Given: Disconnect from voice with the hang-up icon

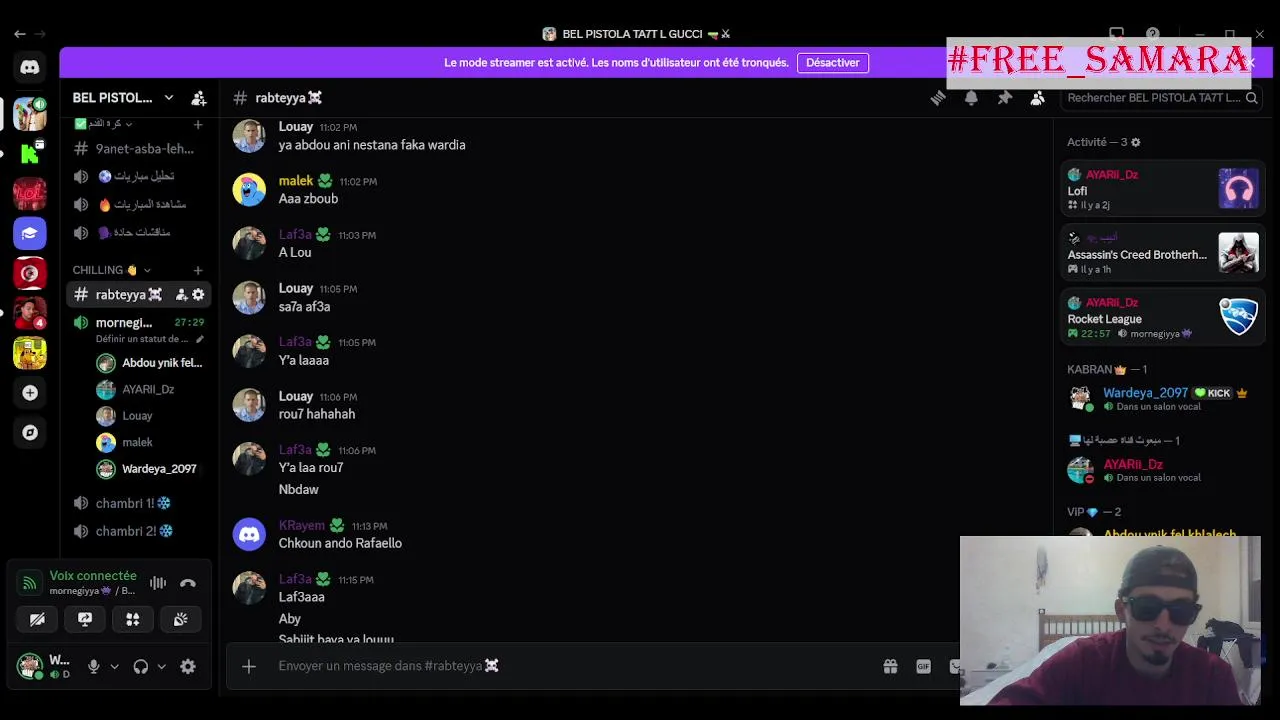Looking at the screenshot, I should [188, 583].
